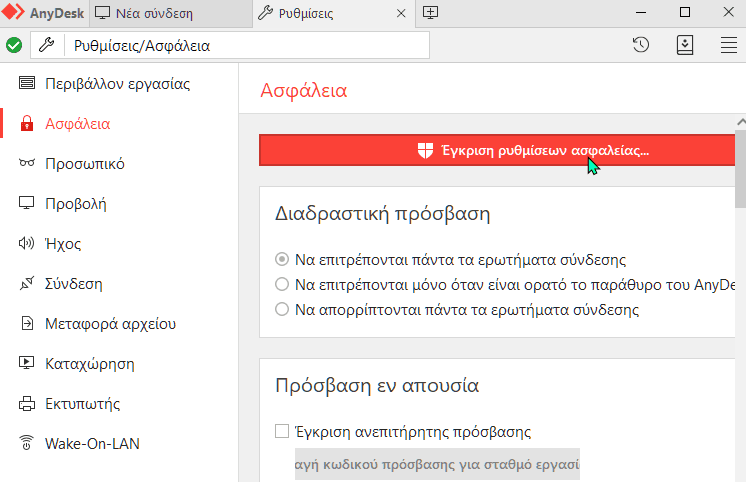The width and height of the screenshot is (746, 482).
Task: Close the Ρυθμίσεις tab
Action: tap(401, 13)
